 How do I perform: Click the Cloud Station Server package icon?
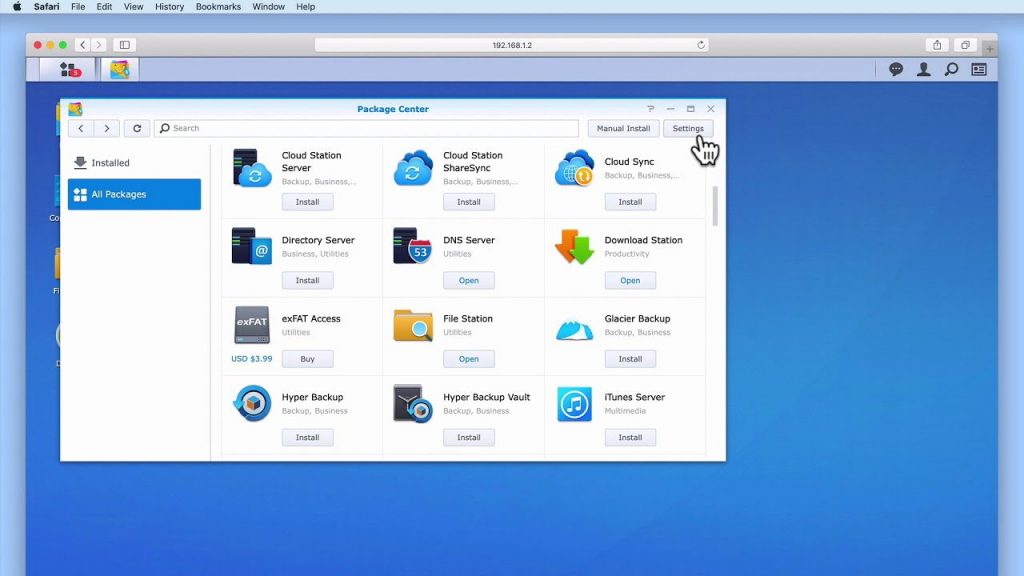click(251, 168)
